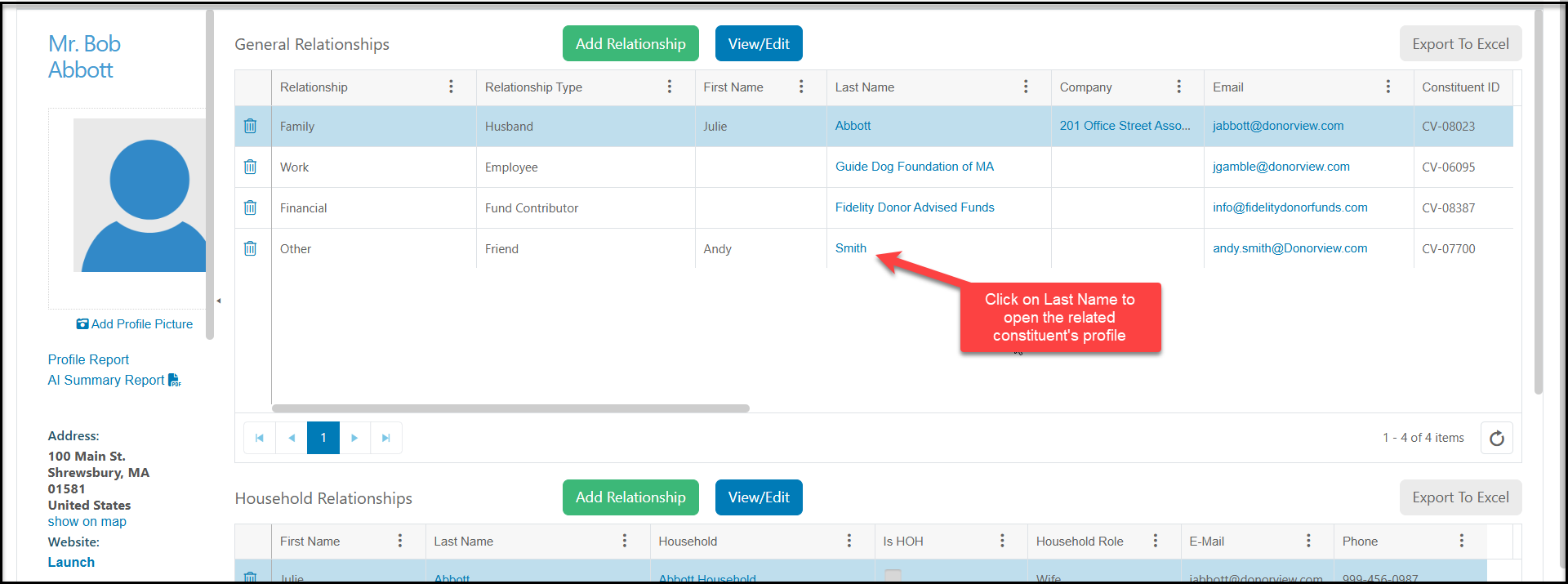Open First Name column menu in General Relationships
This screenshot has width=1568, height=584.
801,87
